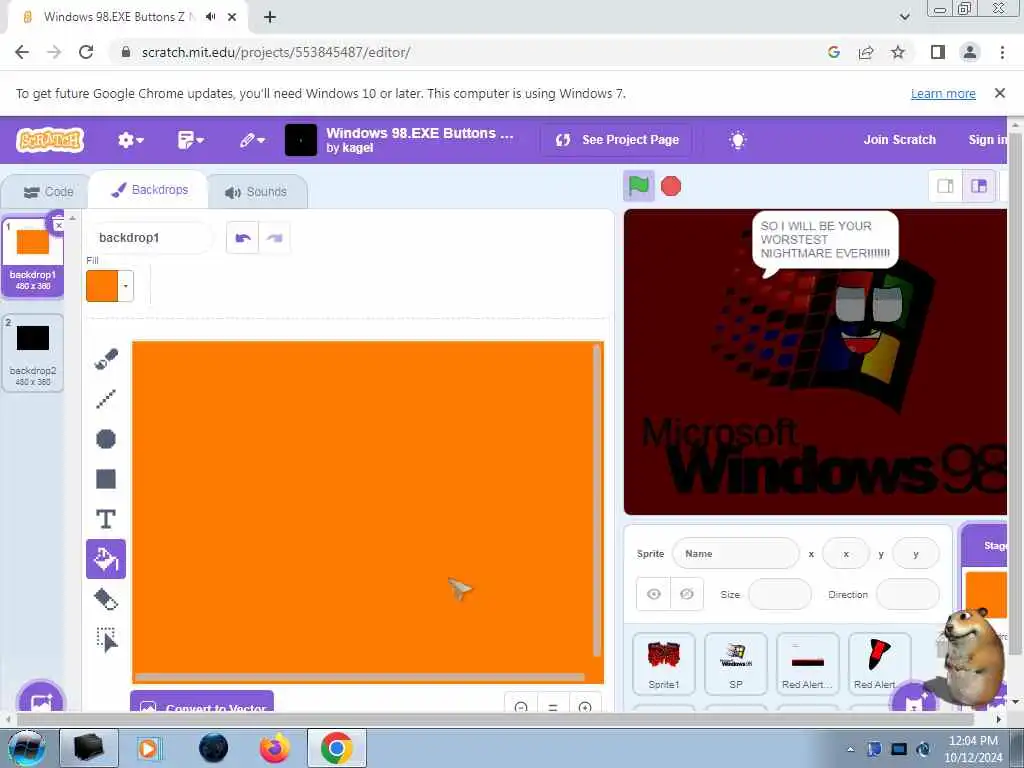
Task: Switch to large stage layout
Action: [978, 186]
